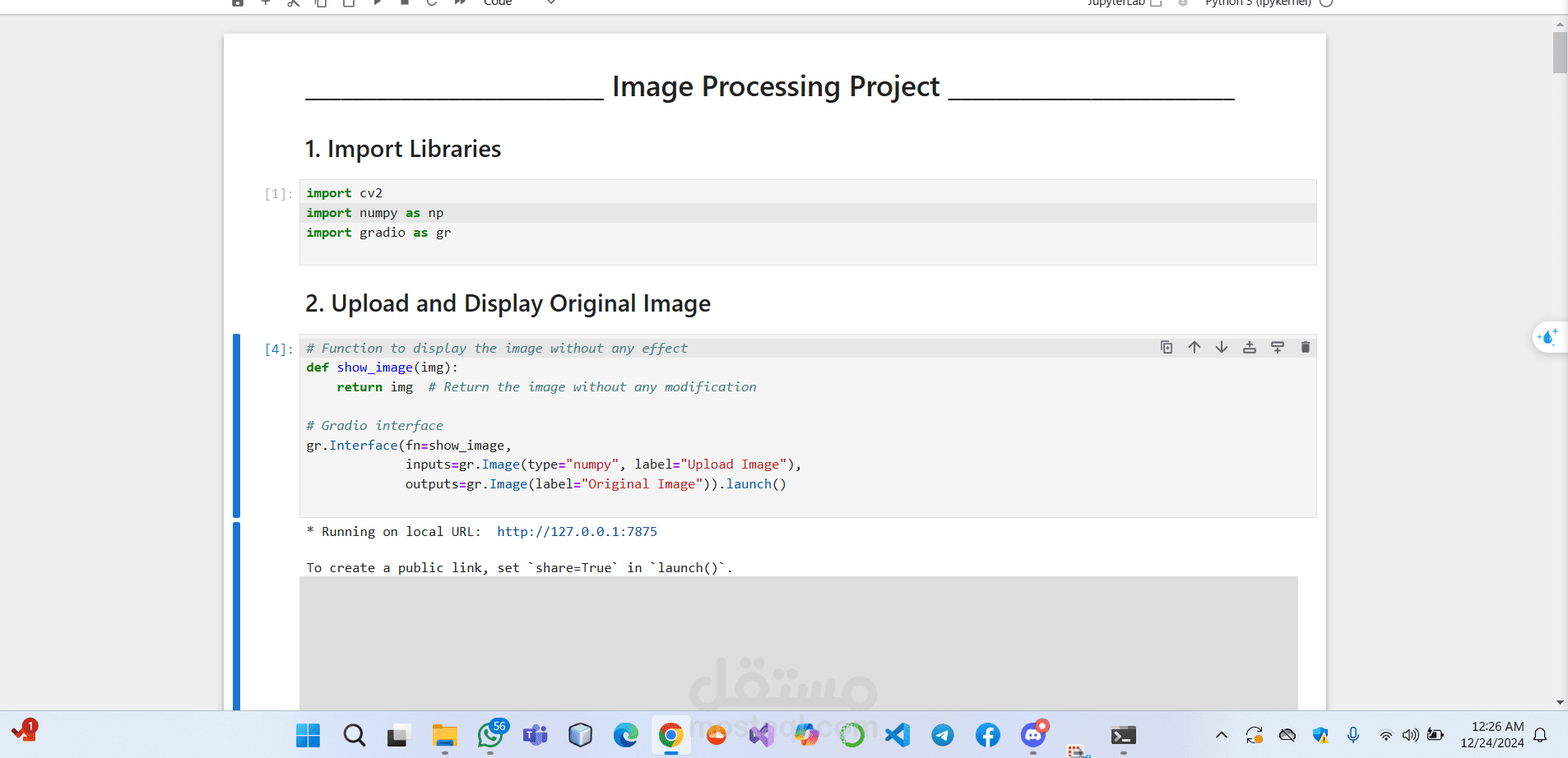Click the vertical scrollbar thumb
Viewport: 1568px width, 758px height.
tap(1560, 51)
